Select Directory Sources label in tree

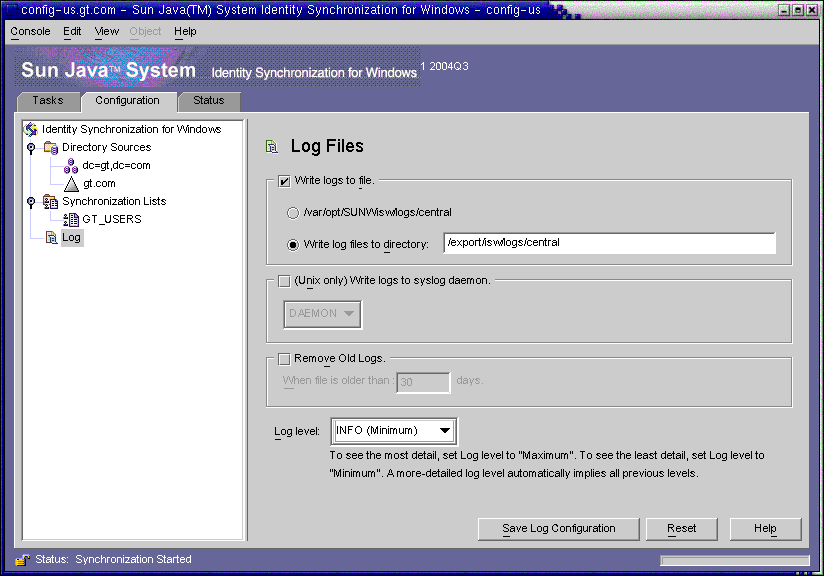[107, 148]
